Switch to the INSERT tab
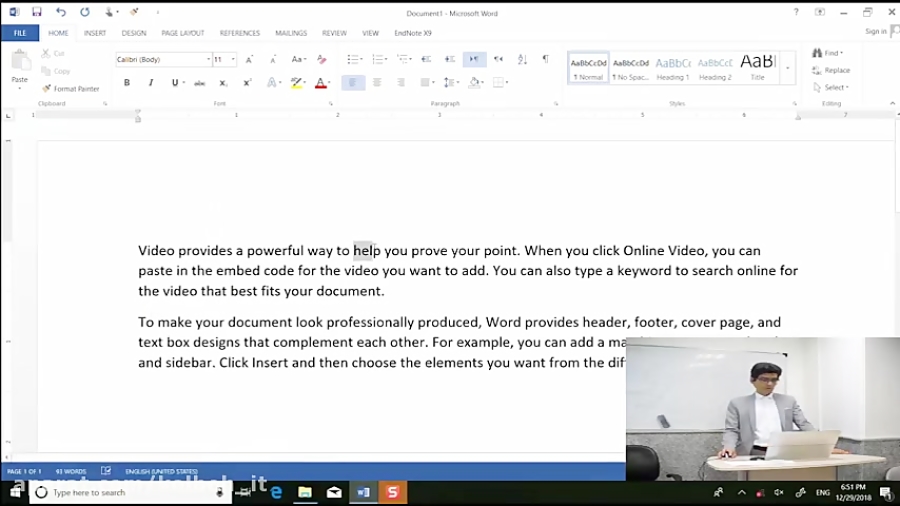Viewport: 900px width, 506px height. pyautogui.click(x=95, y=33)
